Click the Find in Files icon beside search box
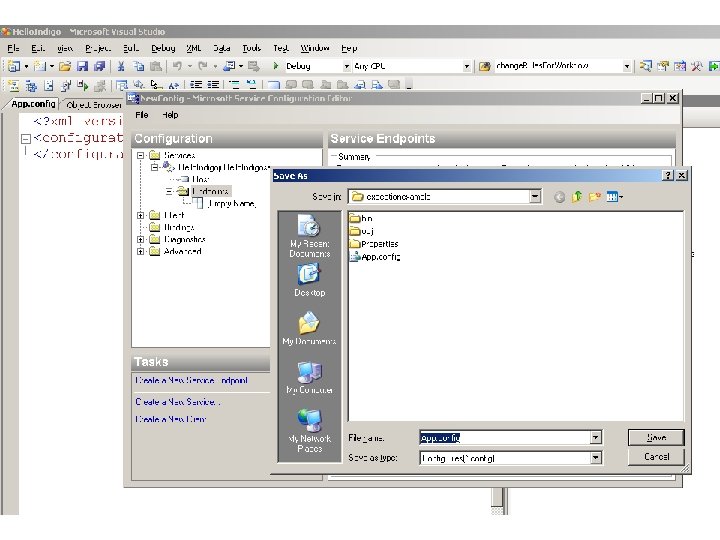The image size is (720, 540). 485,66
